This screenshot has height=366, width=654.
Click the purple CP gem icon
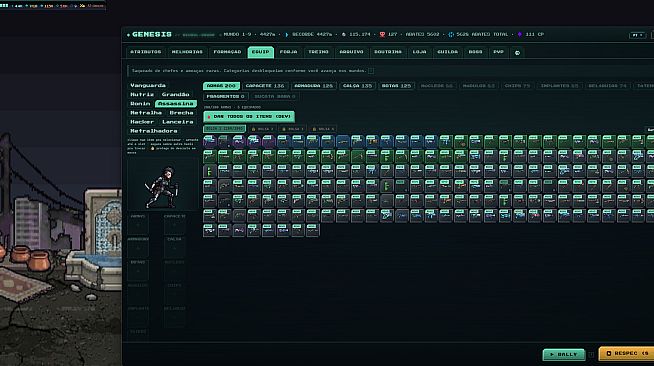tap(520, 35)
